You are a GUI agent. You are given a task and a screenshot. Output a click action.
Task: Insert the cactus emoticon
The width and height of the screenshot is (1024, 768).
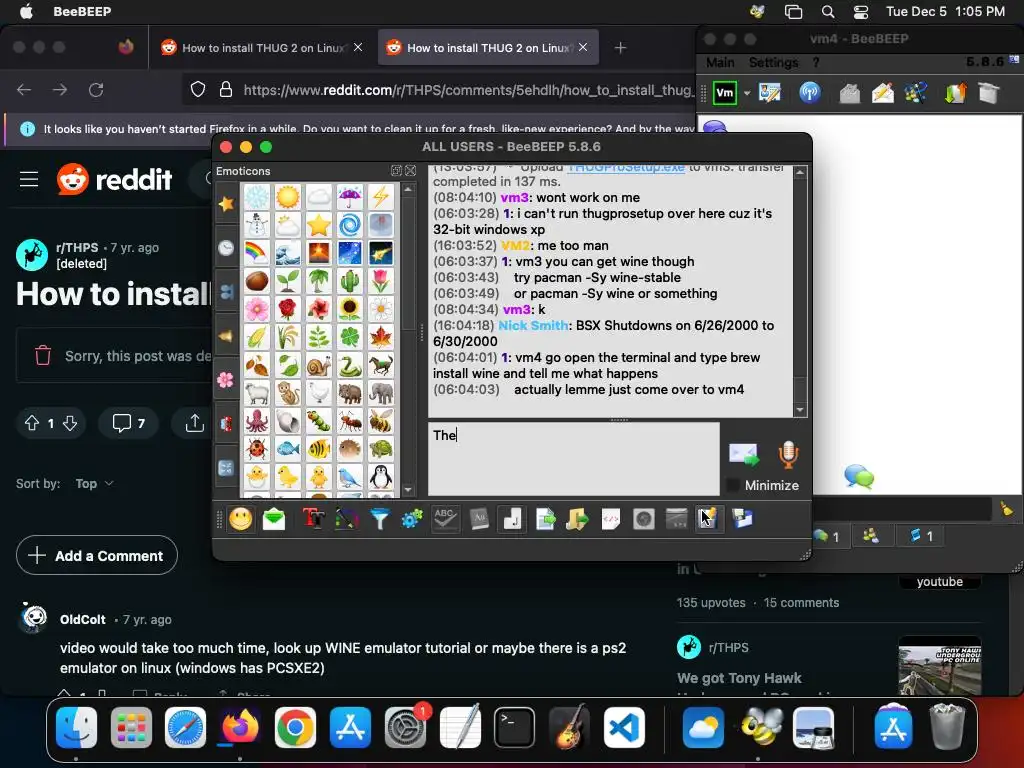(x=349, y=281)
